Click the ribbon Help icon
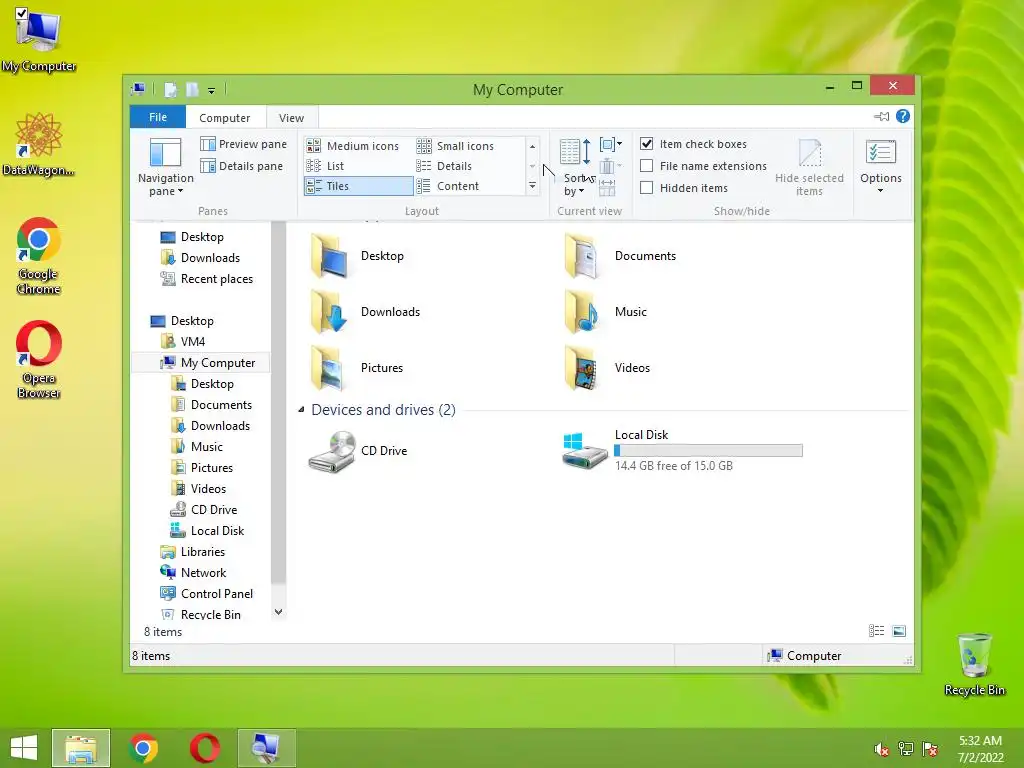This screenshot has width=1024, height=768. pos(903,116)
